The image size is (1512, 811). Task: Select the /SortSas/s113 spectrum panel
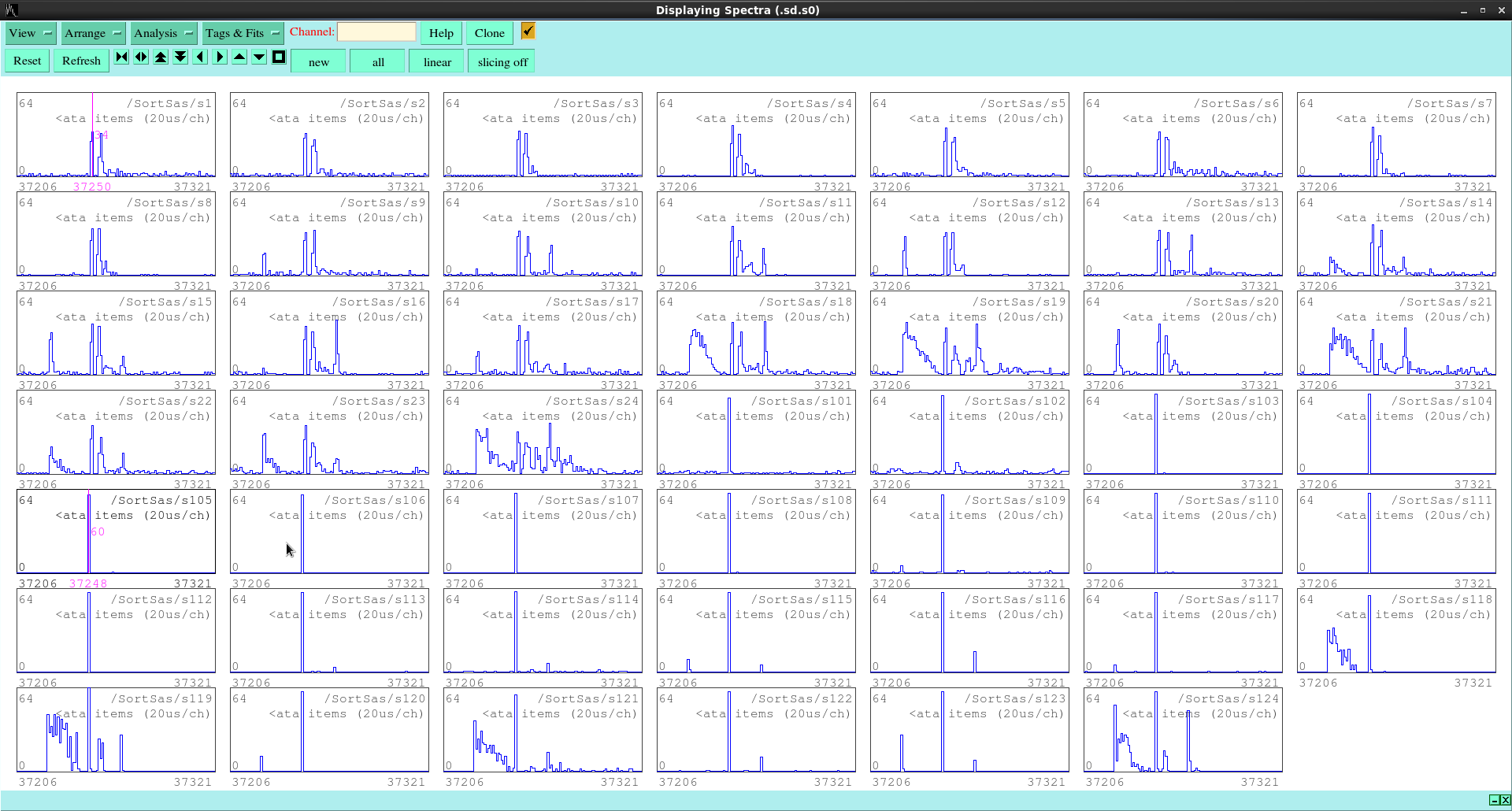[329, 631]
